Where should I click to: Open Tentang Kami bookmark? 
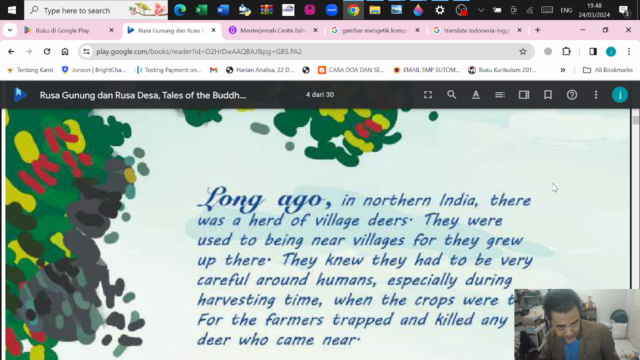[x=30, y=70]
